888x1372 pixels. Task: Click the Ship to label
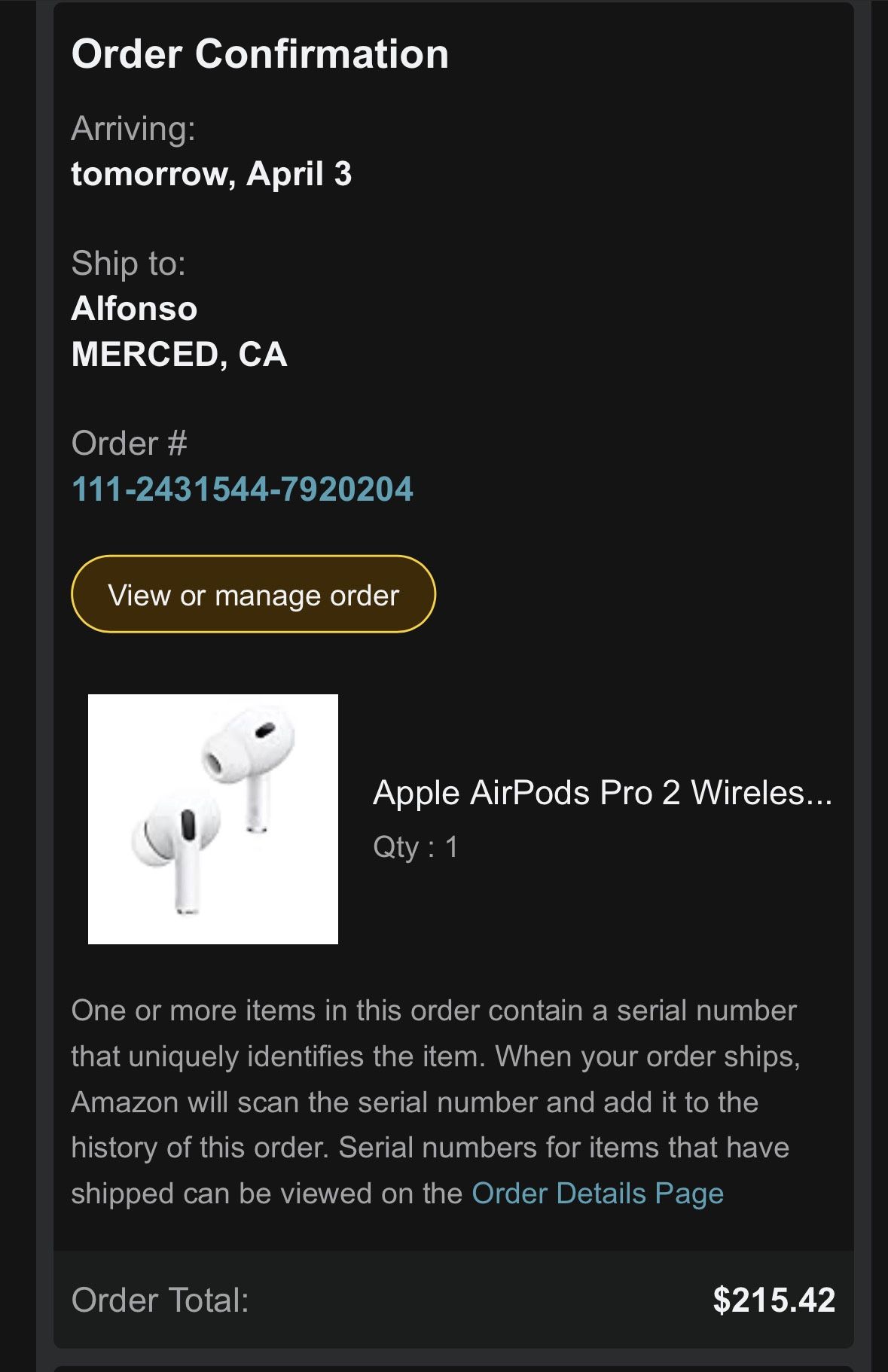tap(130, 263)
